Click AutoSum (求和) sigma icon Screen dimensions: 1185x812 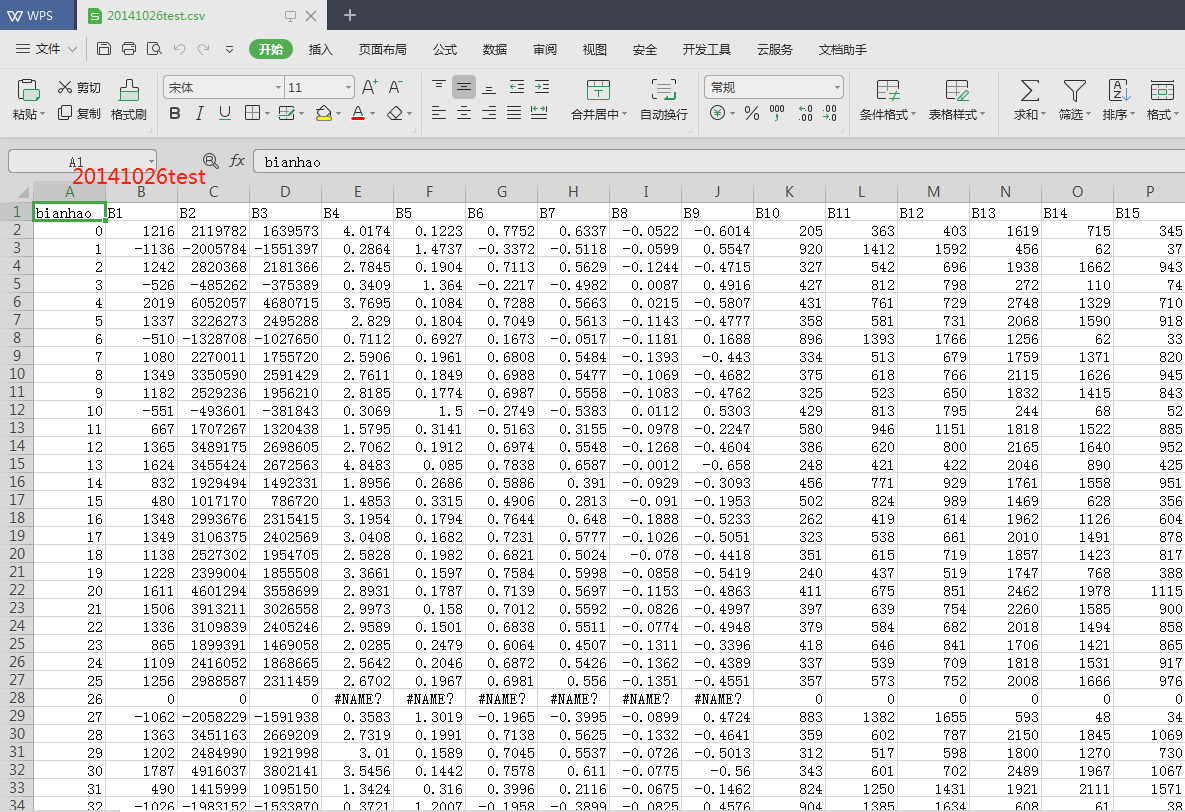[x=1029, y=91]
